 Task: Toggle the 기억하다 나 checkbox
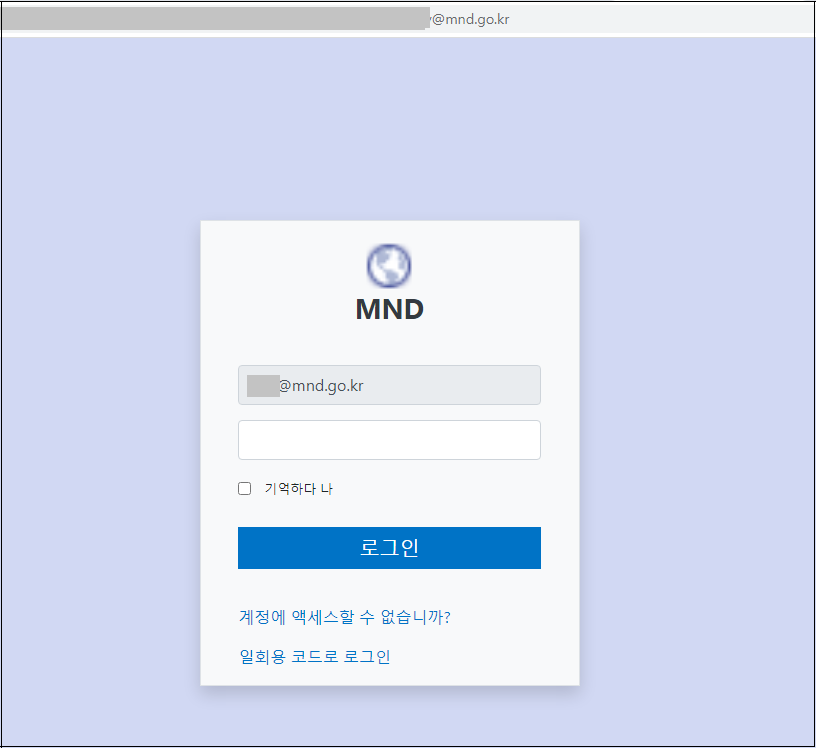click(245, 488)
